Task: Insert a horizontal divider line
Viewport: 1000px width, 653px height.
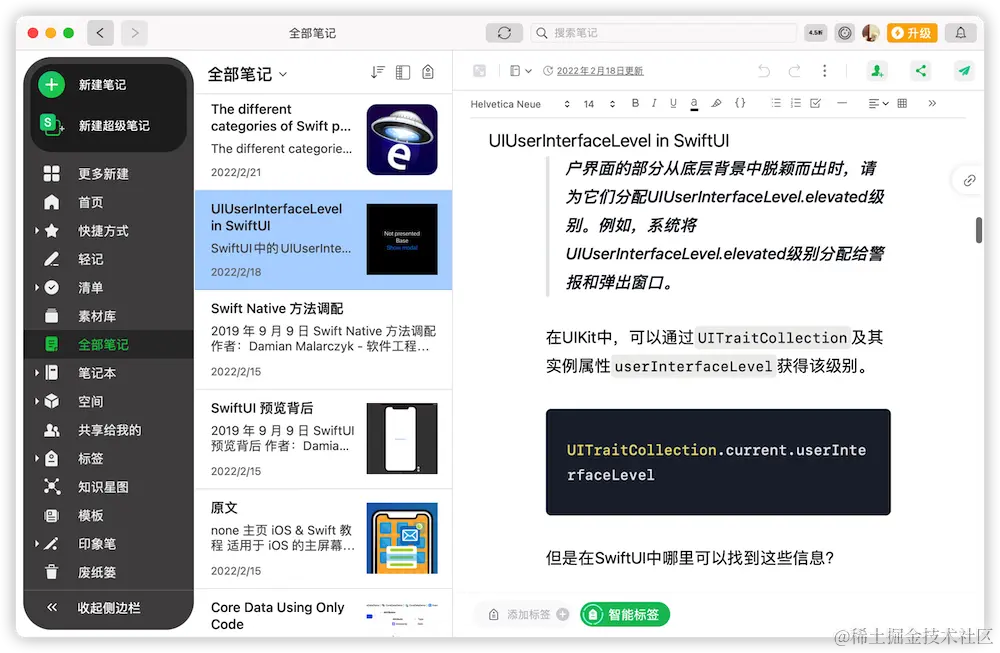Action: point(842,103)
